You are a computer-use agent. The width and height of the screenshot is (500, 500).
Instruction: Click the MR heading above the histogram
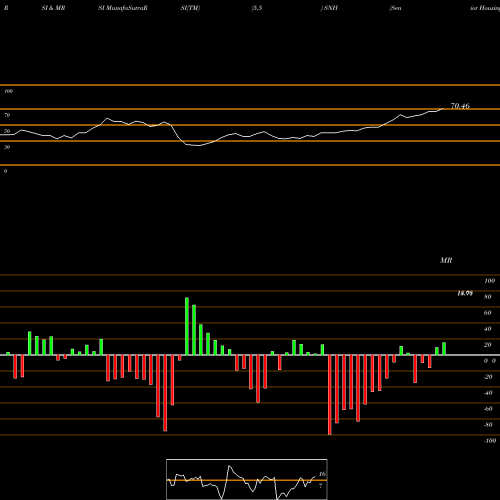pyautogui.click(x=446, y=260)
